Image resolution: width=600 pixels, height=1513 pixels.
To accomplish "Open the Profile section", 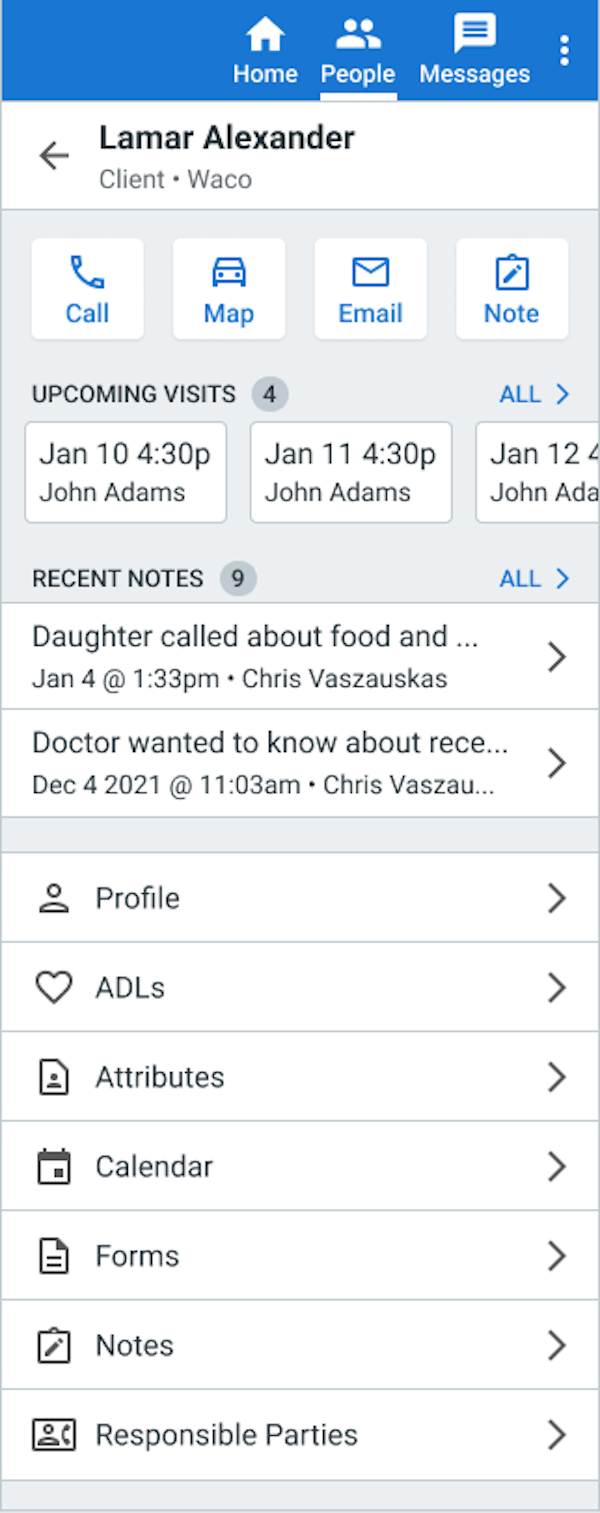I will pos(55,897).
